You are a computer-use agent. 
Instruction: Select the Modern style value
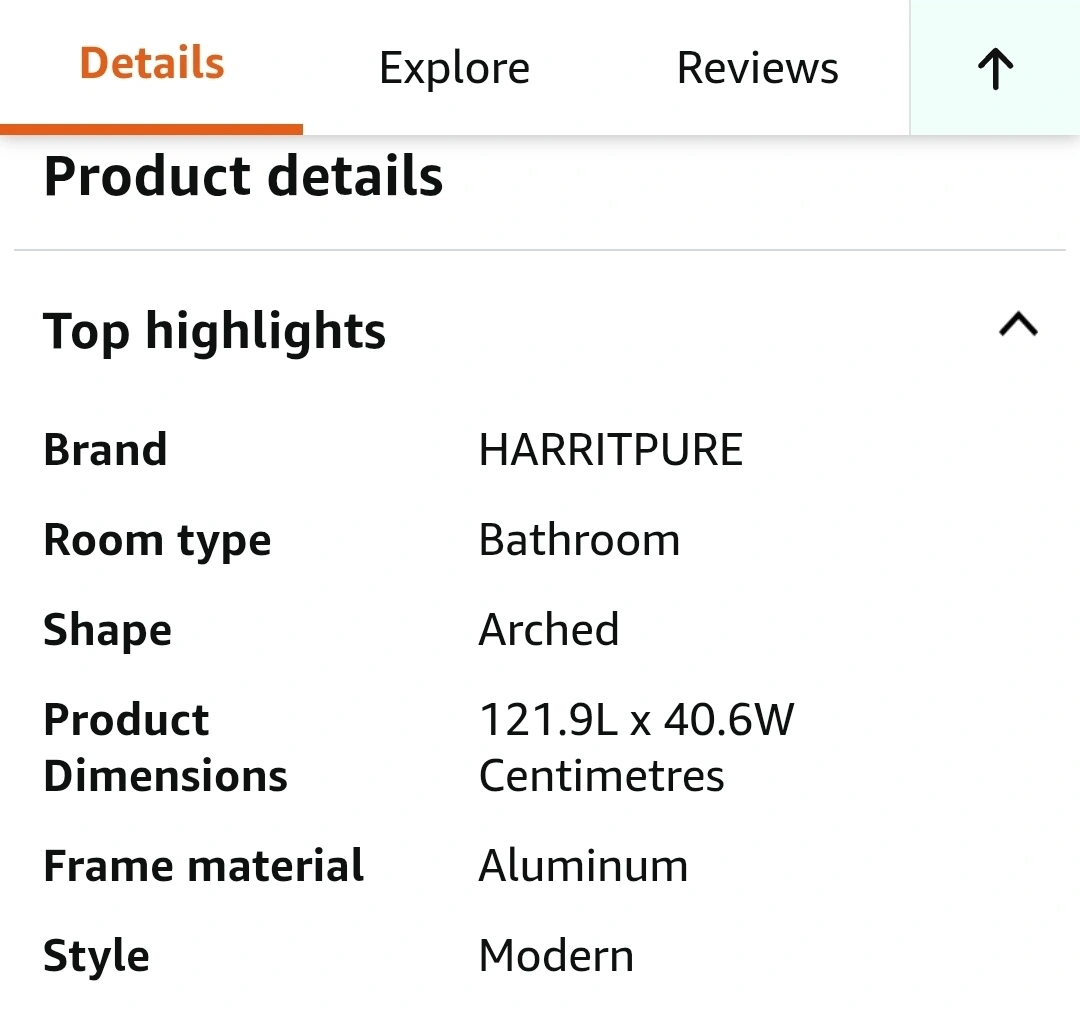[x=556, y=956]
